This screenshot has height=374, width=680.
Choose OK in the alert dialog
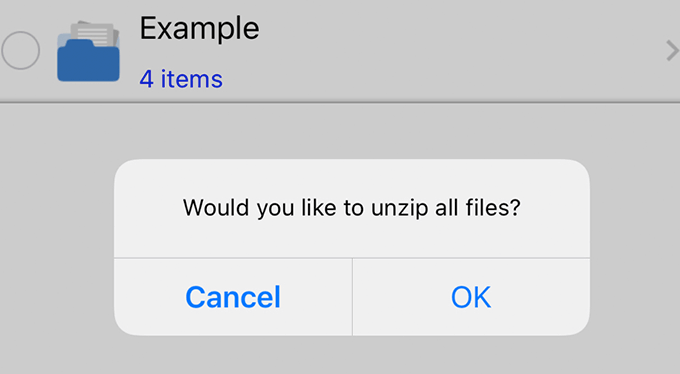pos(471,297)
